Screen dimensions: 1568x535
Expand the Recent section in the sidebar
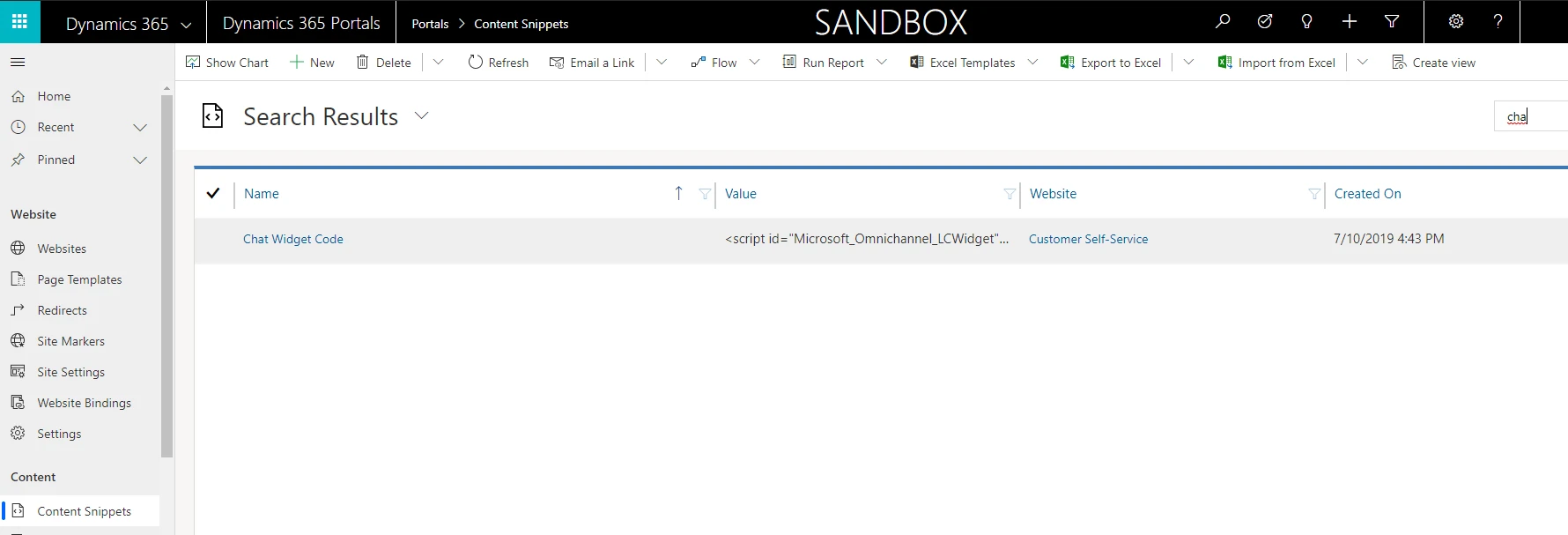coord(139,128)
